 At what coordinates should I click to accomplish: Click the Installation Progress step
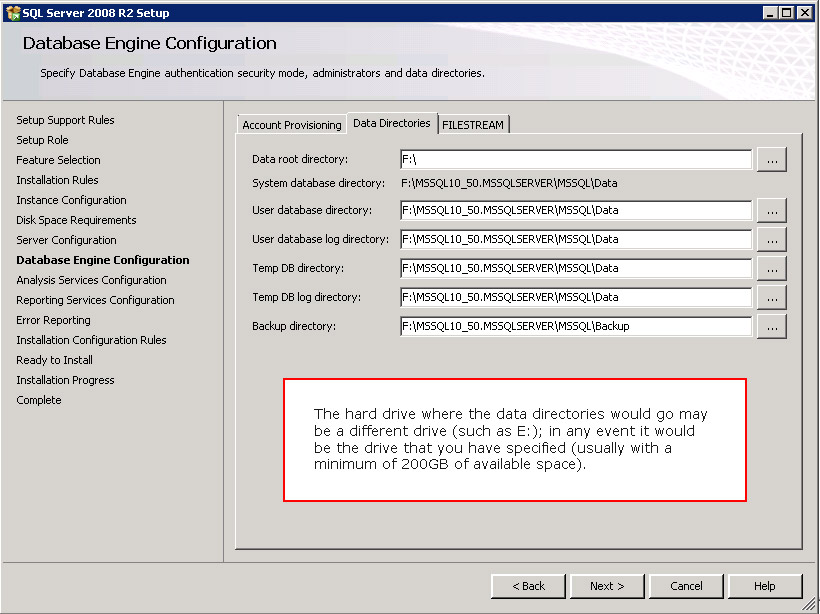[65, 380]
